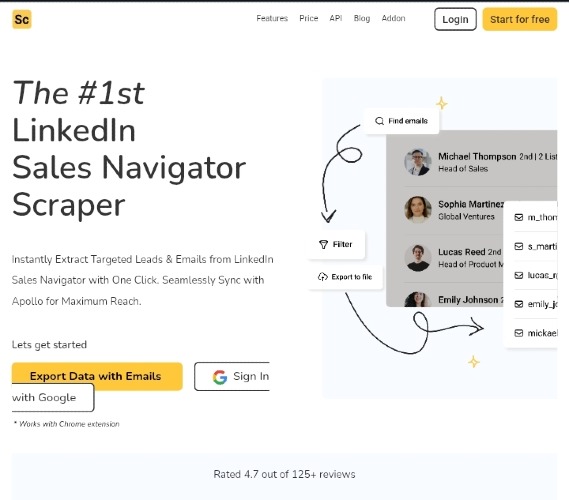Open the Blog link
This screenshot has width=569, height=500.
[362, 18]
